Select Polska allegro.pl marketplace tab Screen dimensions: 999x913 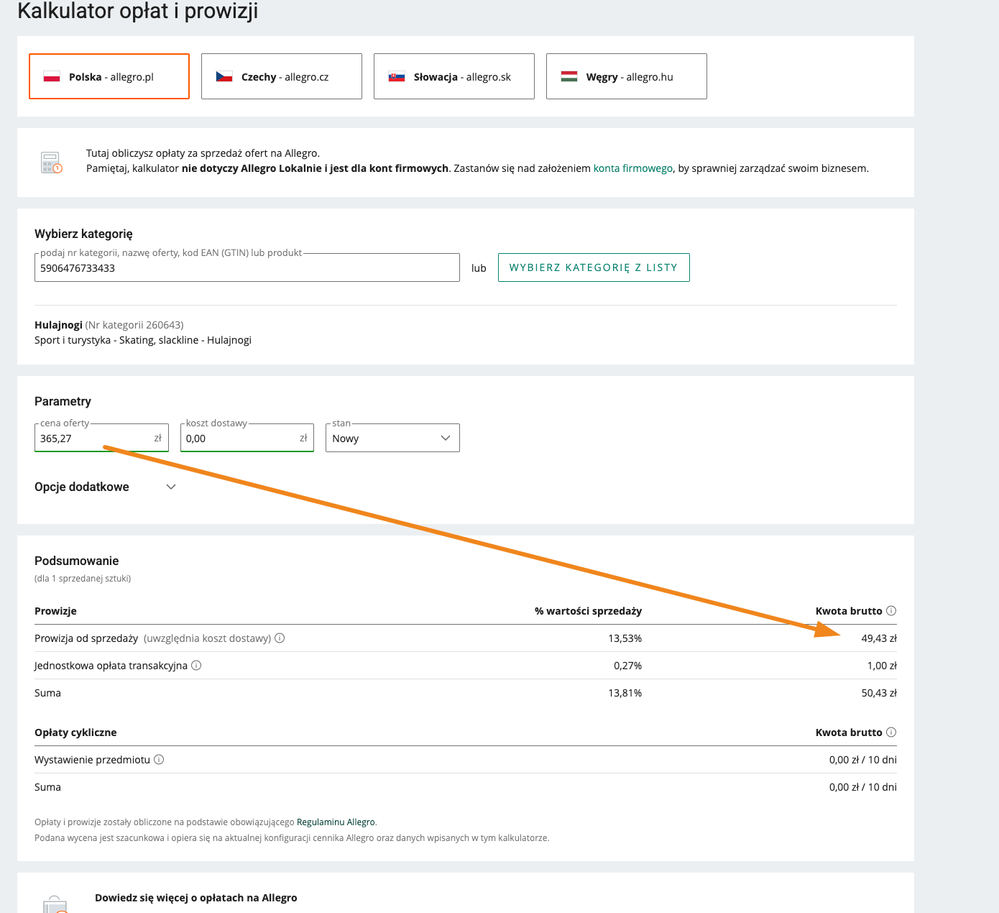click(109, 76)
